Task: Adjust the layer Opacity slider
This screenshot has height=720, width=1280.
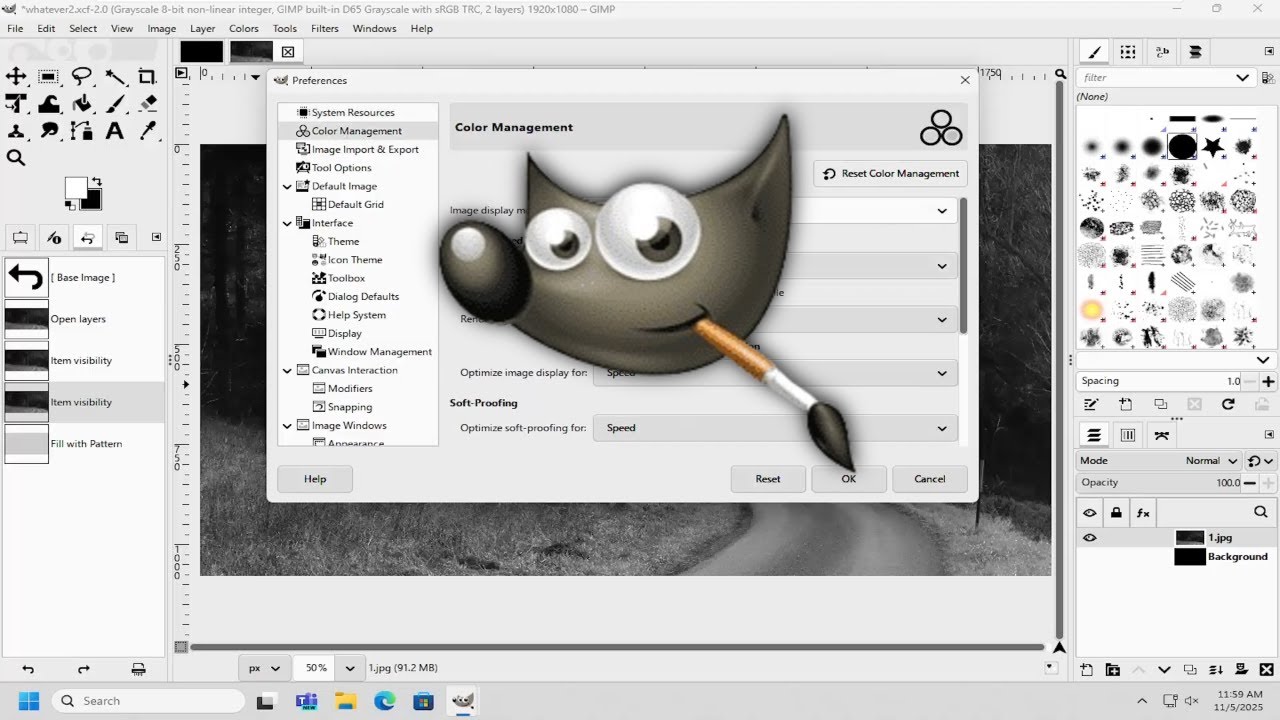Action: [1160, 483]
